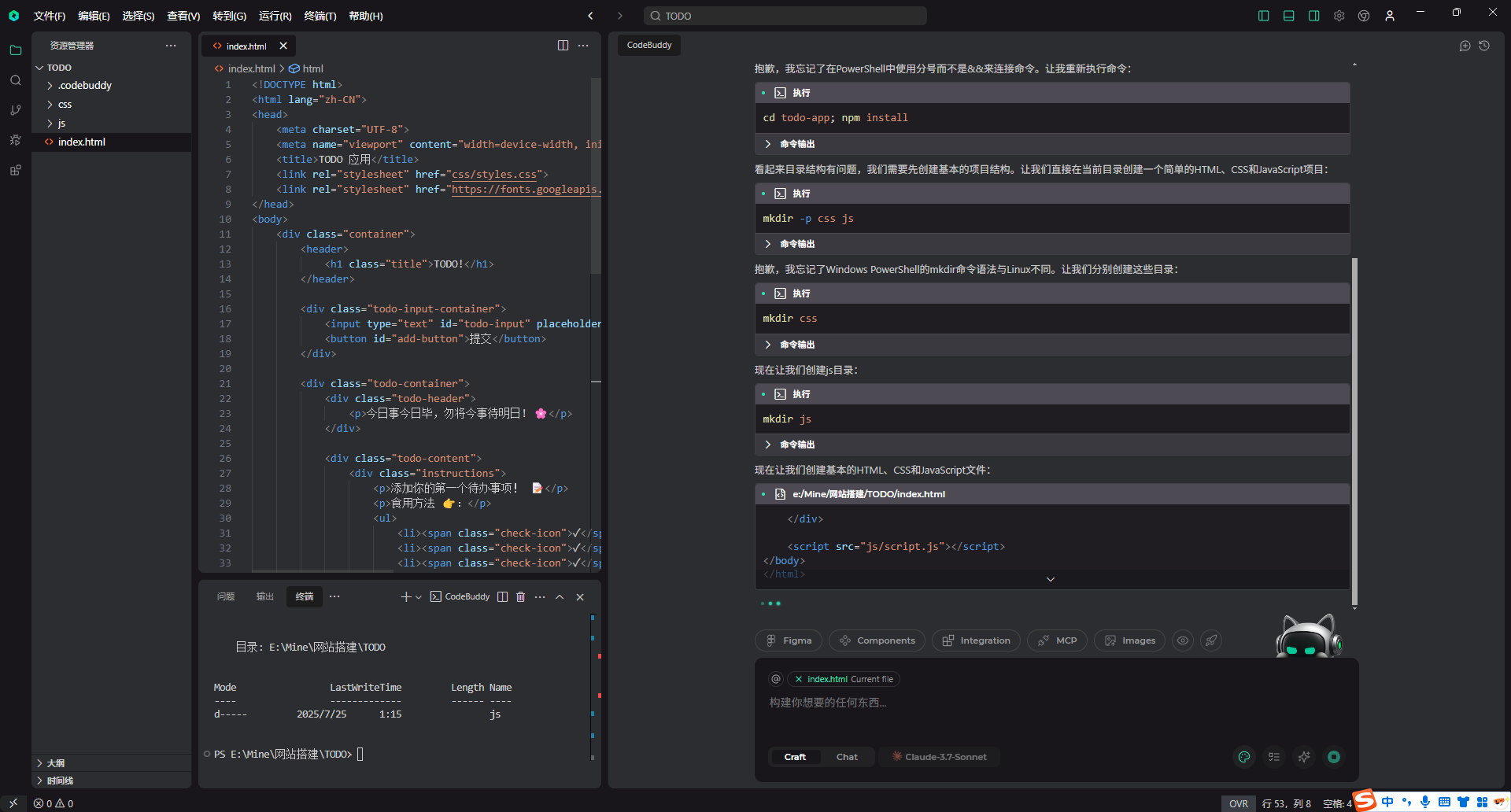Toggle the bottom panel layout

pyautogui.click(x=1289, y=16)
